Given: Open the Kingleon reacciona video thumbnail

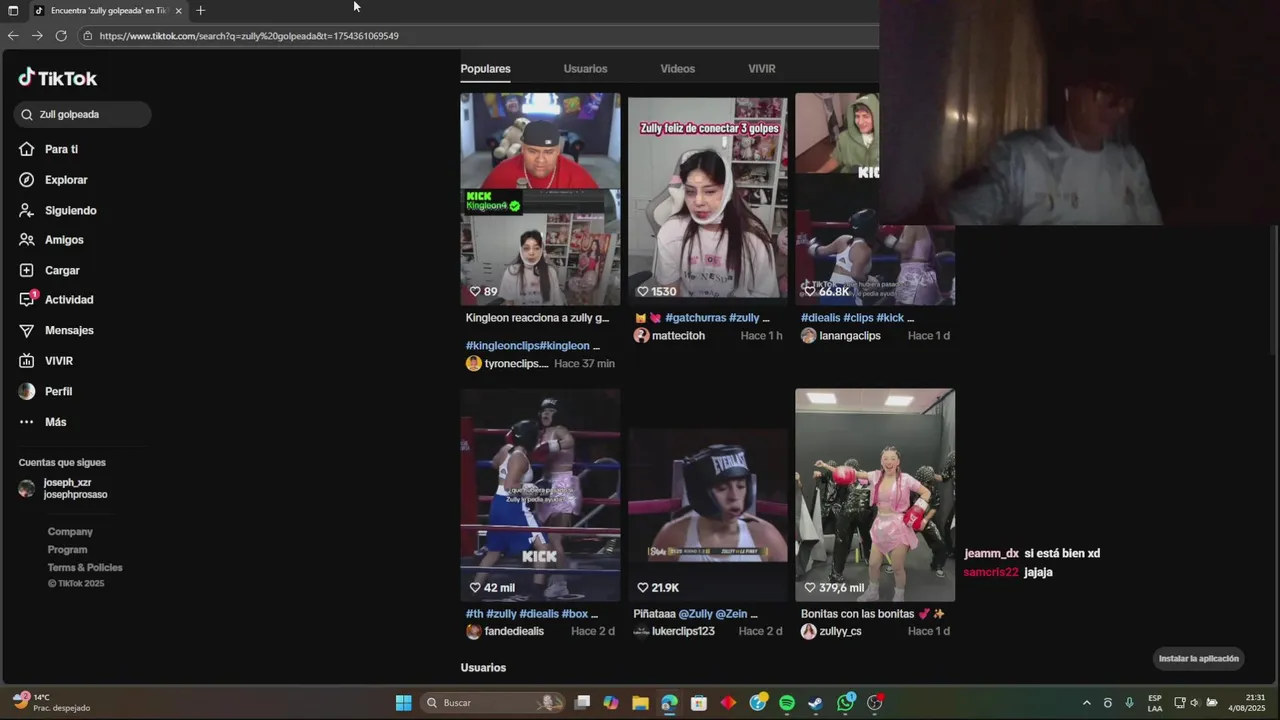Looking at the screenshot, I should [540, 199].
